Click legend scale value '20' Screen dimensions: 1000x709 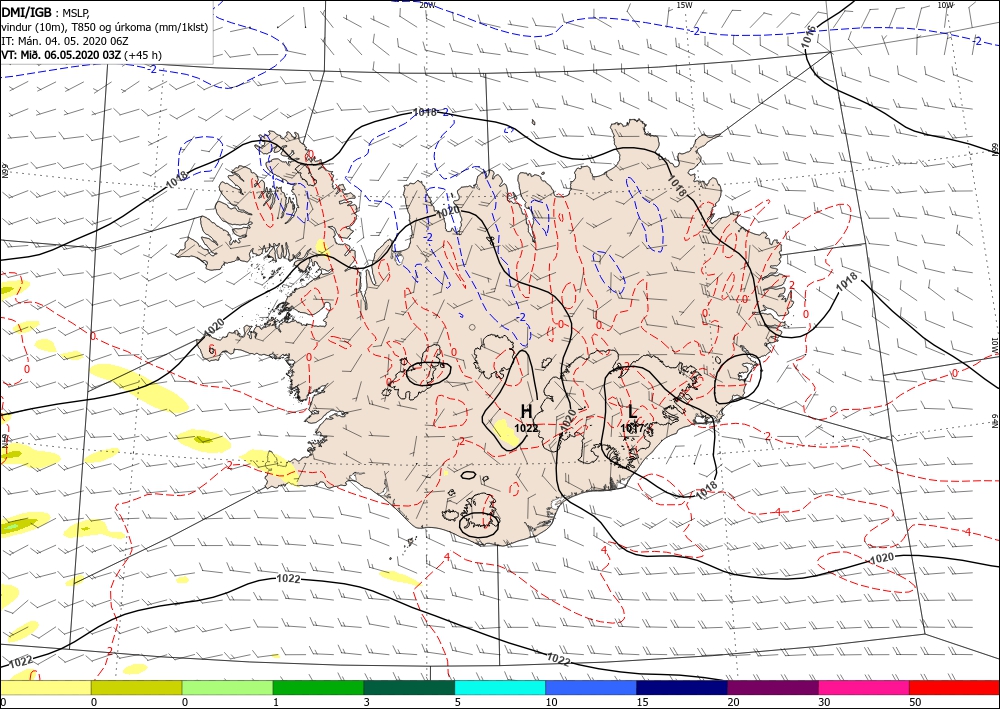click(x=733, y=702)
